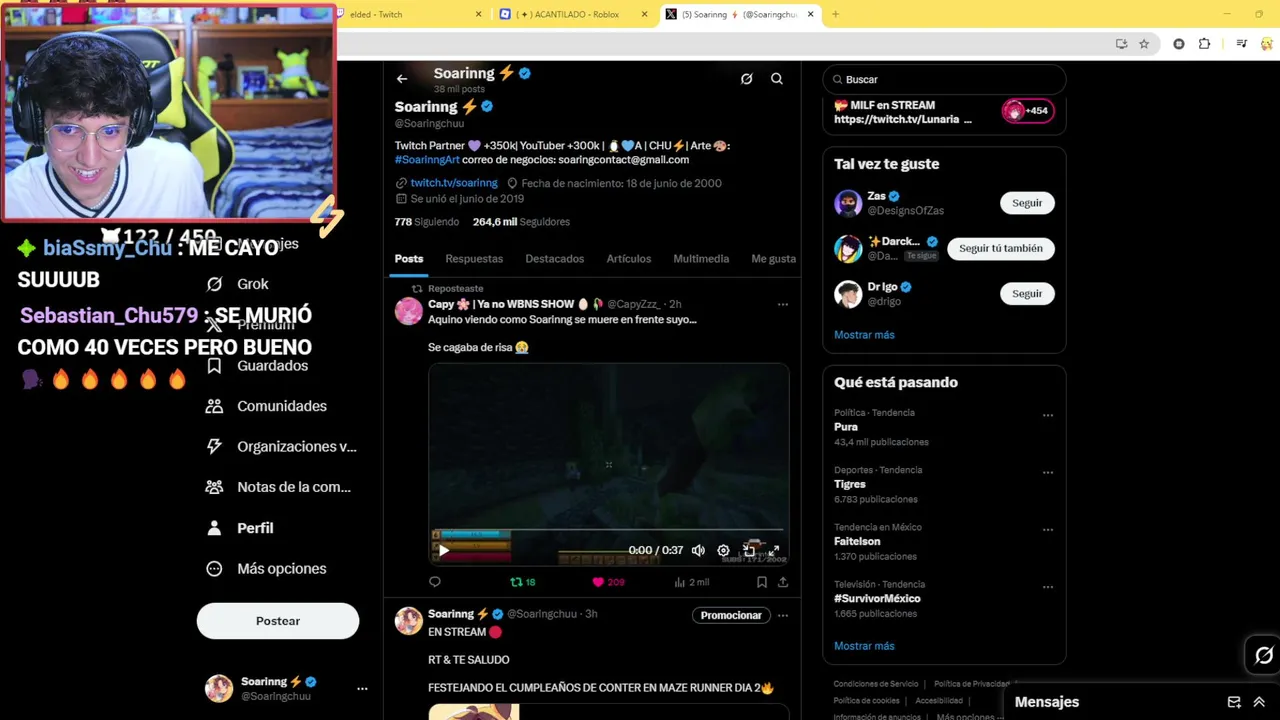Go to Perfil in the sidebar

pyautogui.click(x=240, y=528)
